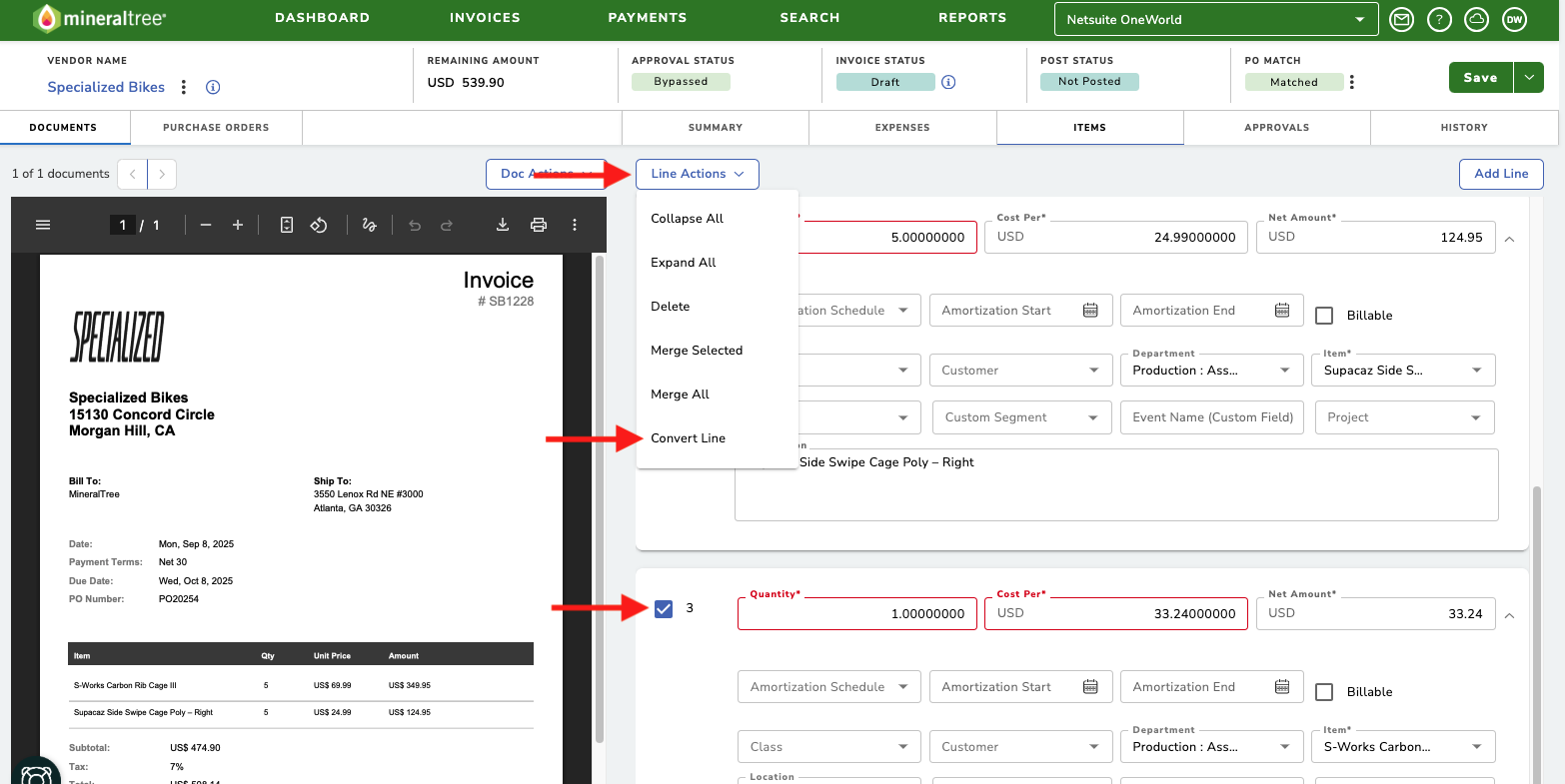This screenshot has height=784, width=1565.
Task: Open the PDF viewer sidebar menu
Action: pyautogui.click(x=43, y=225)
